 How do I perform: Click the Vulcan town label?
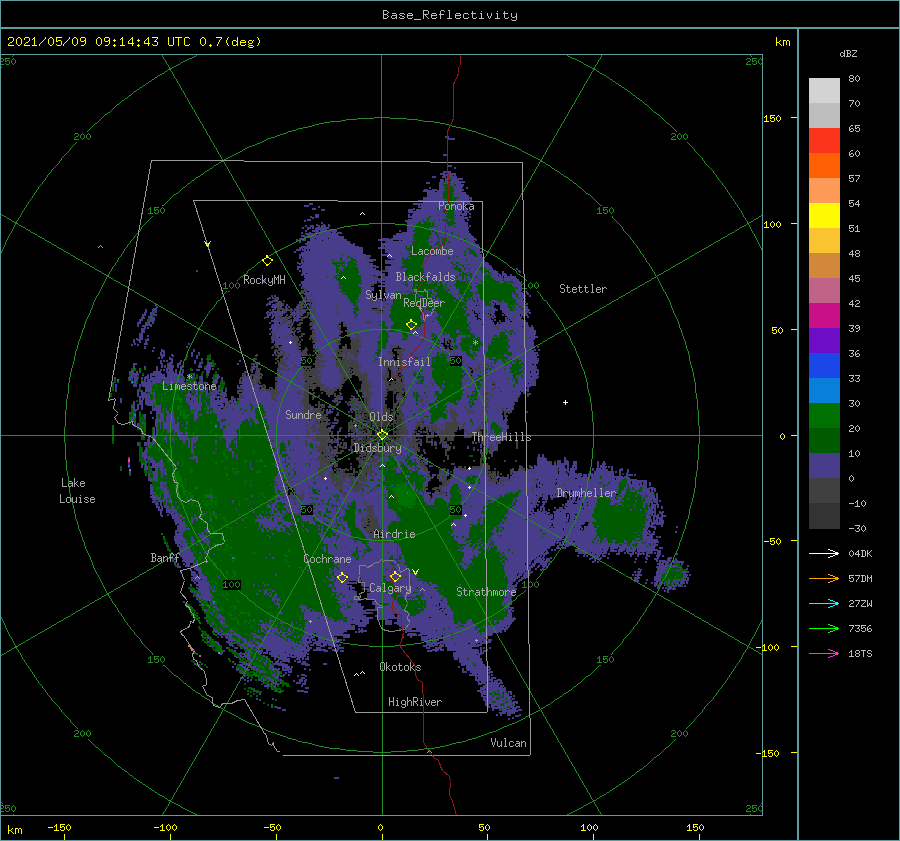click(x=509, y=743)
